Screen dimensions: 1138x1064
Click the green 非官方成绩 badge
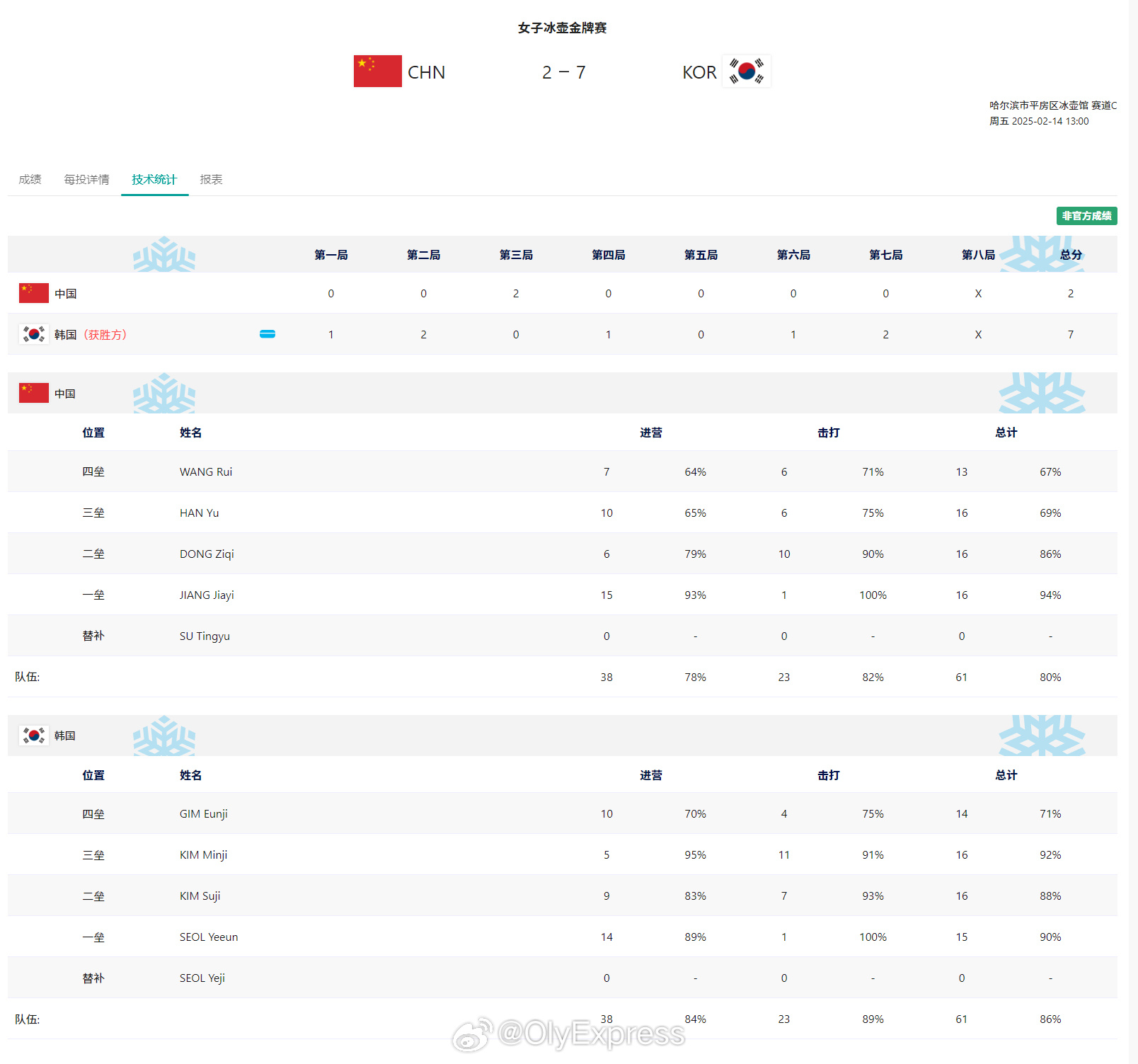(1086, 216)
